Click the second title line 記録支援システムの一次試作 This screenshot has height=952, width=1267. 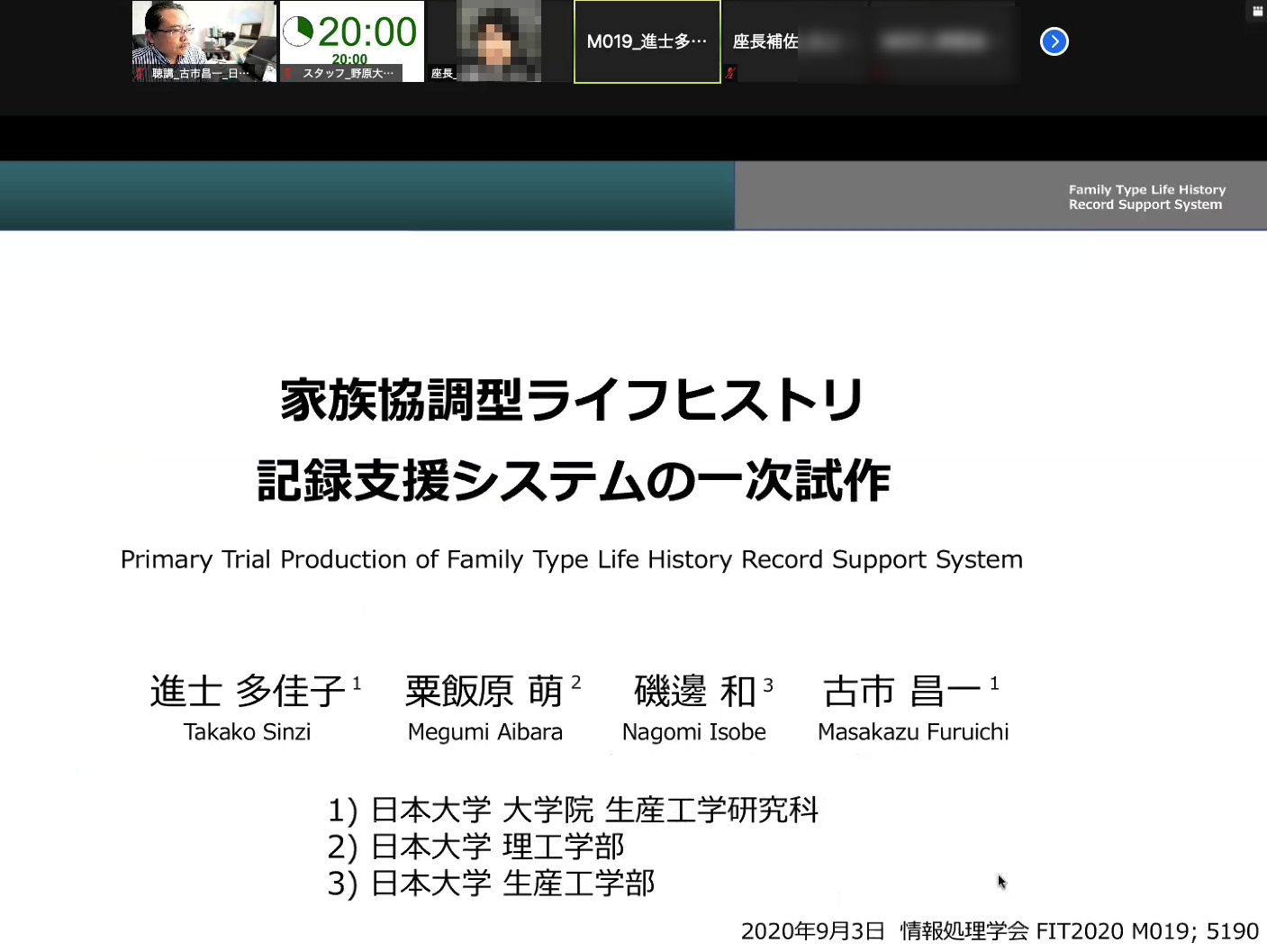pos(574,480)
